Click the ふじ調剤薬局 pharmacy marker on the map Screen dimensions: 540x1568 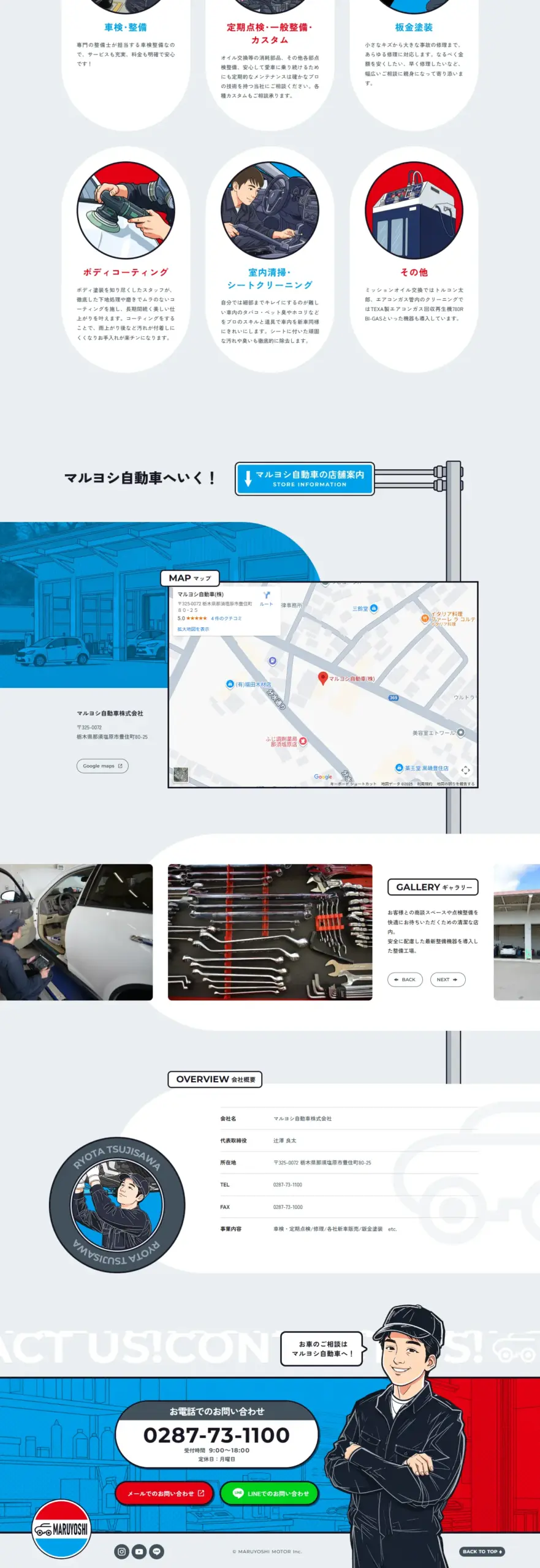click(303, 741)
